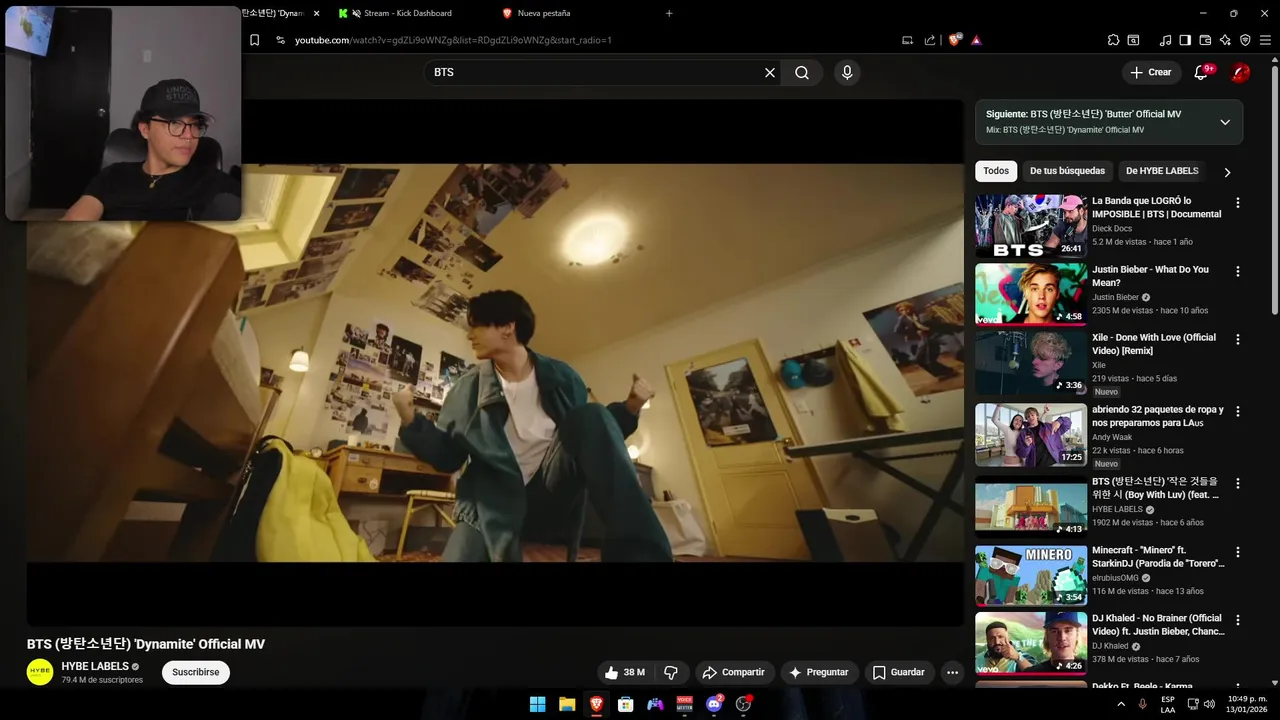This screenshot has height=720, width=1280.
Task: Expand the Siguiente mix playlist chevron
Action: click(1225, 122)
